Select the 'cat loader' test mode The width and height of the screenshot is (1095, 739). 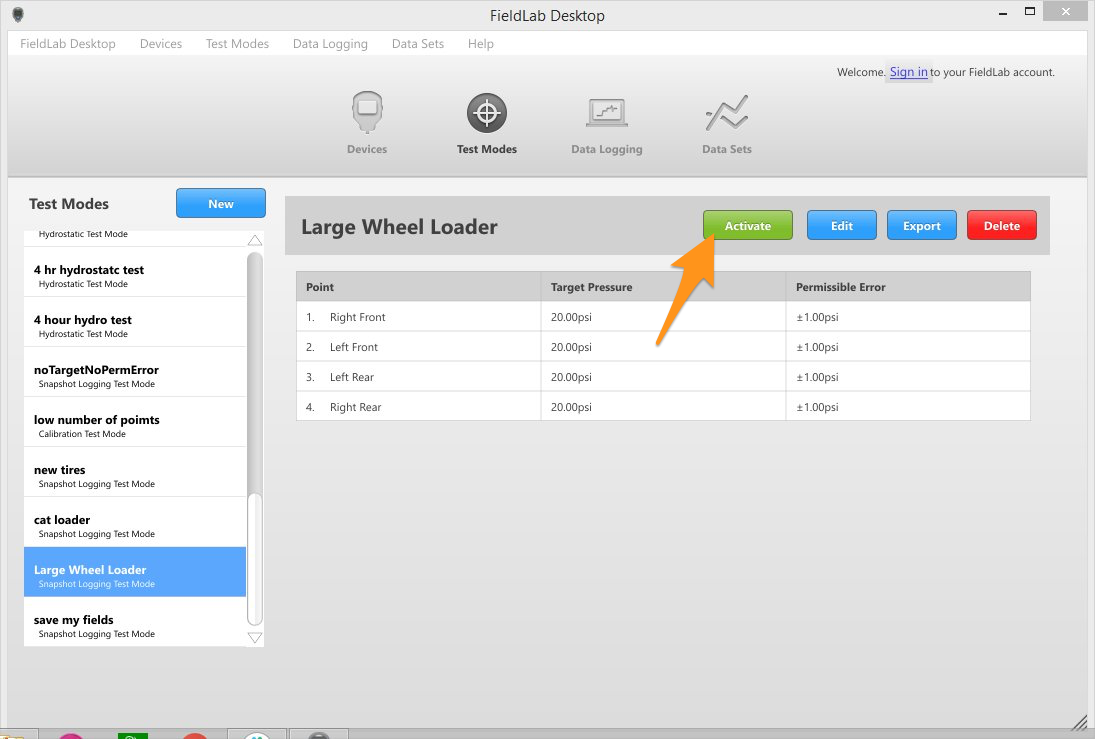(135, 522)
